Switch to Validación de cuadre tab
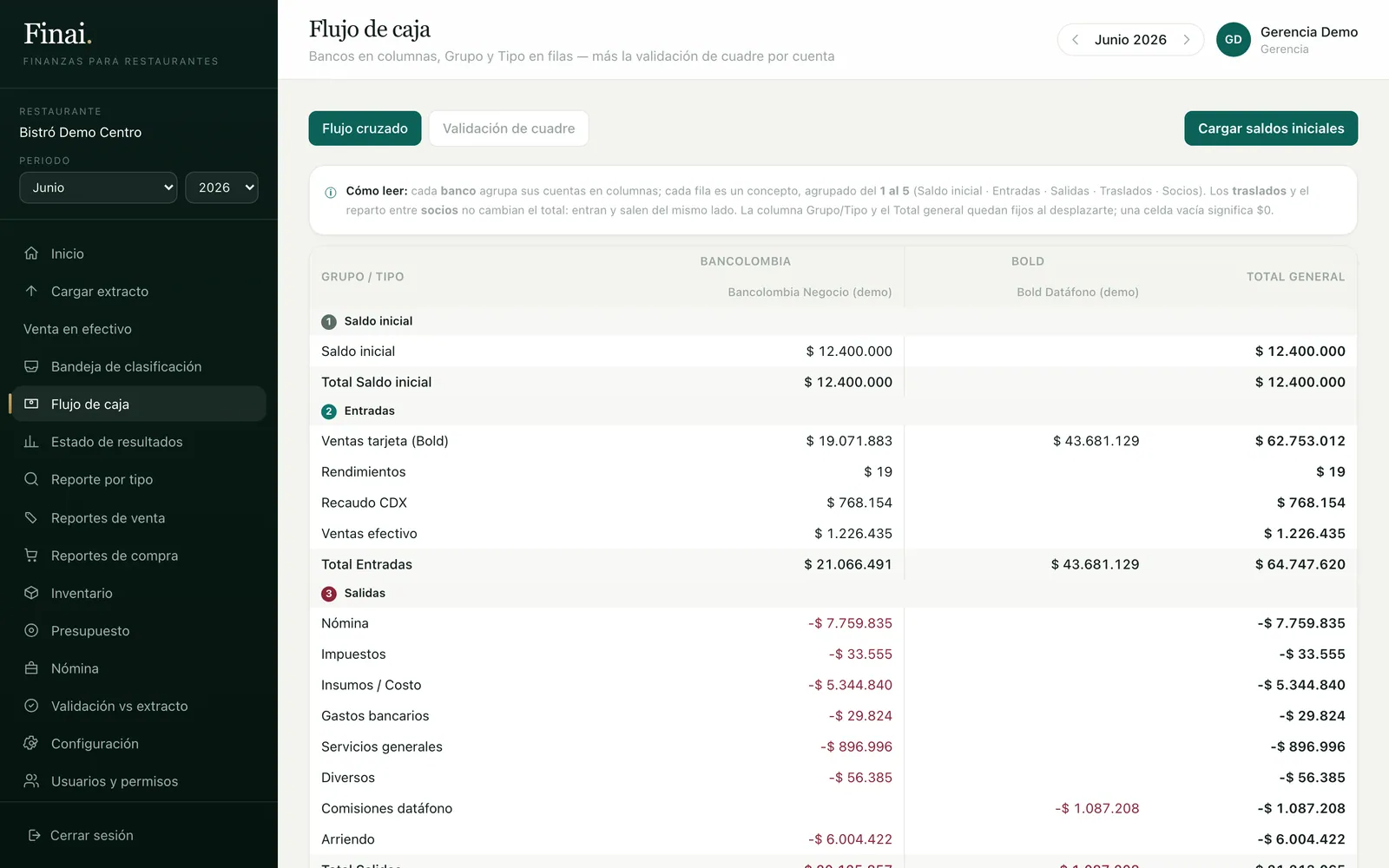 coord(509,128)
